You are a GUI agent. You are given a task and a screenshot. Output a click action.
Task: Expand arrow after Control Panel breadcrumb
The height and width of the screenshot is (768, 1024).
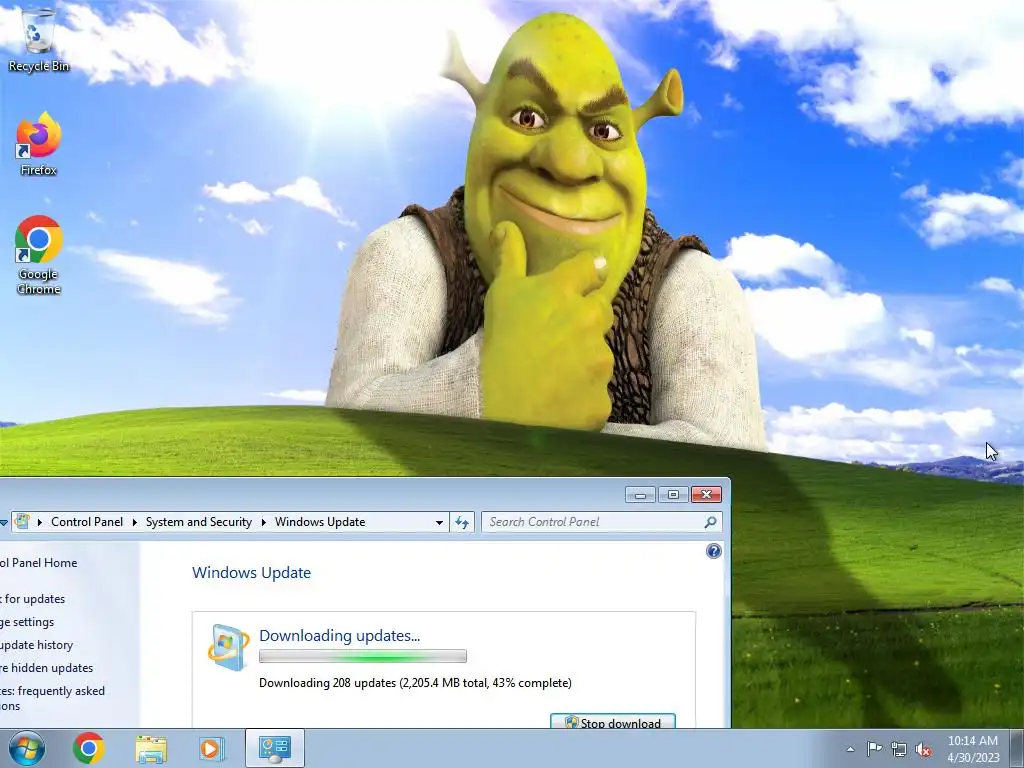(135, 522)
